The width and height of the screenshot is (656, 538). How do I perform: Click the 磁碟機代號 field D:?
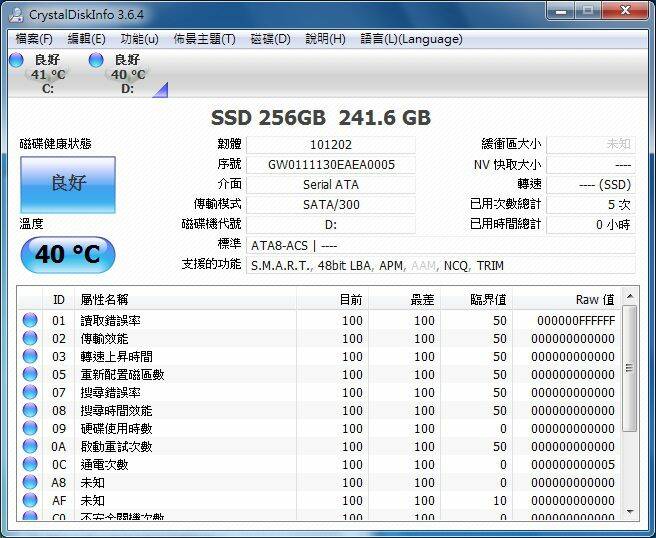point(331,225)
